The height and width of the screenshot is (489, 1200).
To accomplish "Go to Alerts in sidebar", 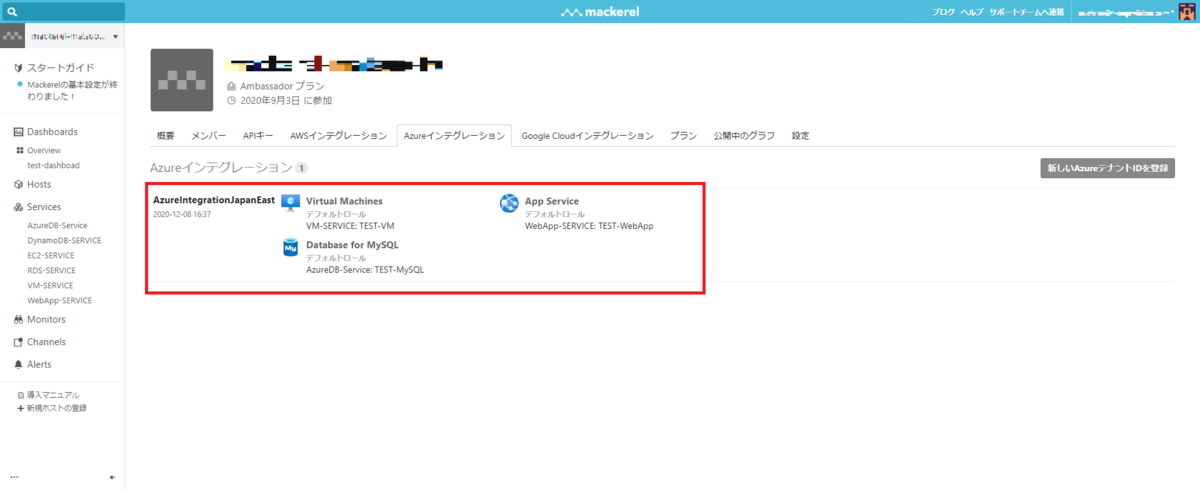I will click(x=39, y=365).
